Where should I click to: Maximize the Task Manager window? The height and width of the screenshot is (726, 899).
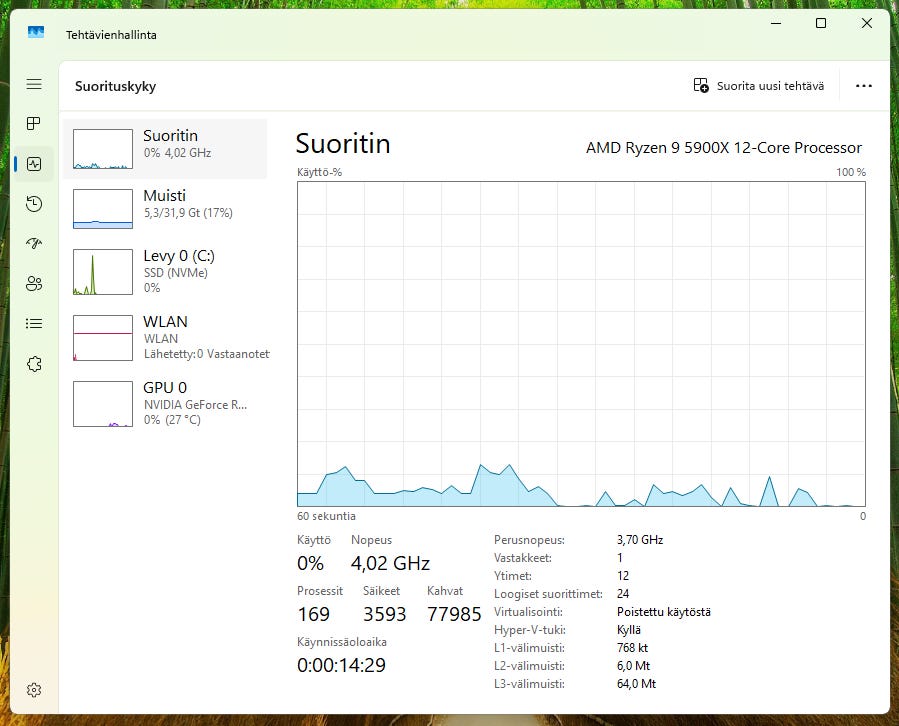click(821, 23)
